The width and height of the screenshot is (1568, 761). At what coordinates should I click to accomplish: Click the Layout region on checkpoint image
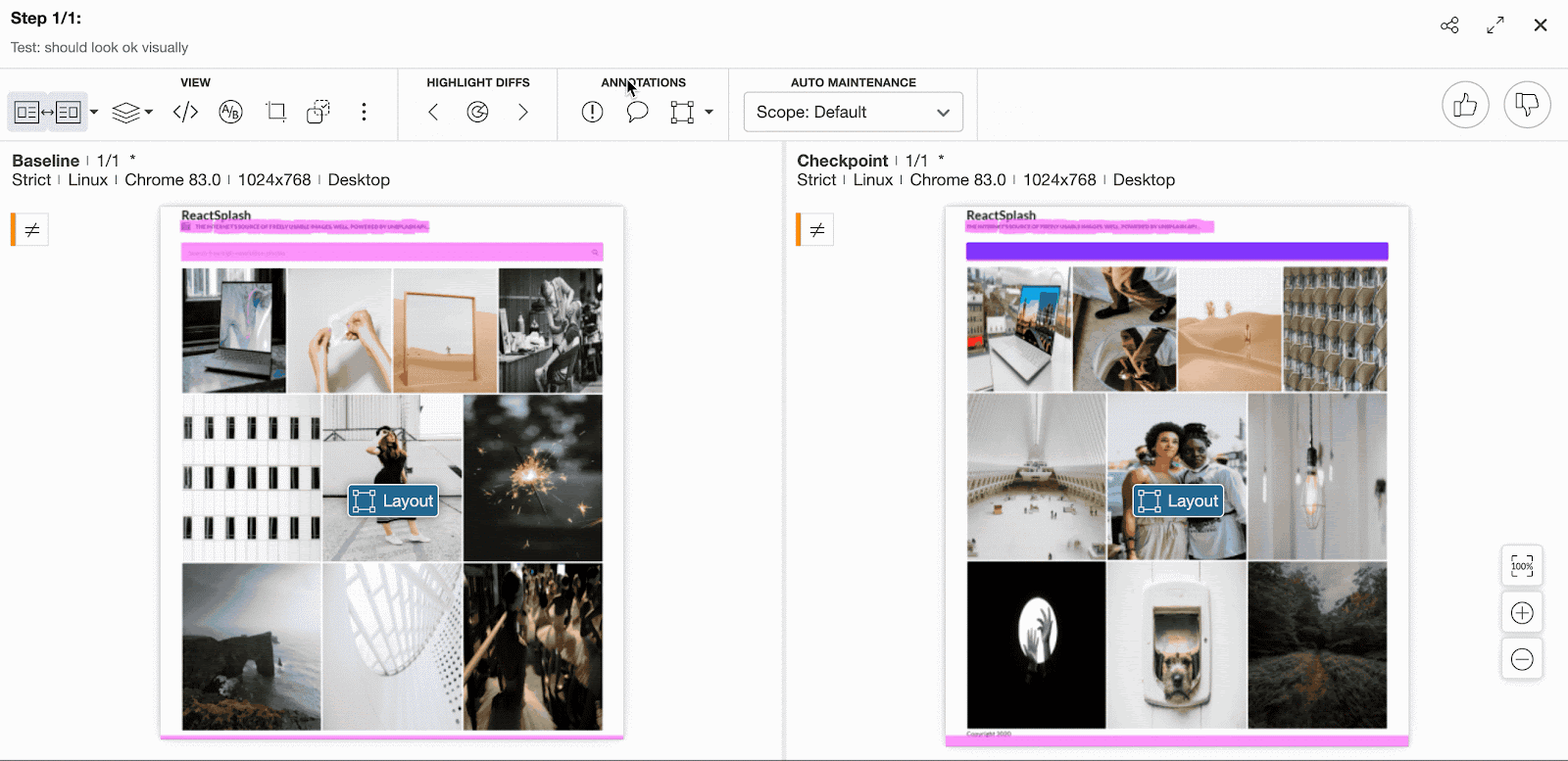click(x=1178, y=501)
